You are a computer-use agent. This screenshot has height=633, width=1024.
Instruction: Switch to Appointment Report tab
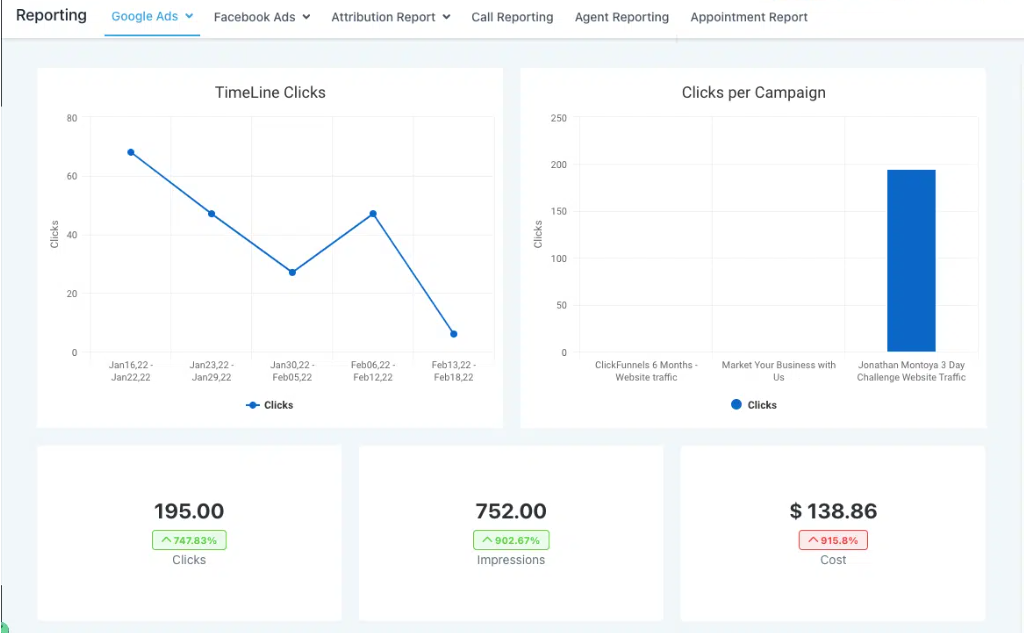pos(748,17)
